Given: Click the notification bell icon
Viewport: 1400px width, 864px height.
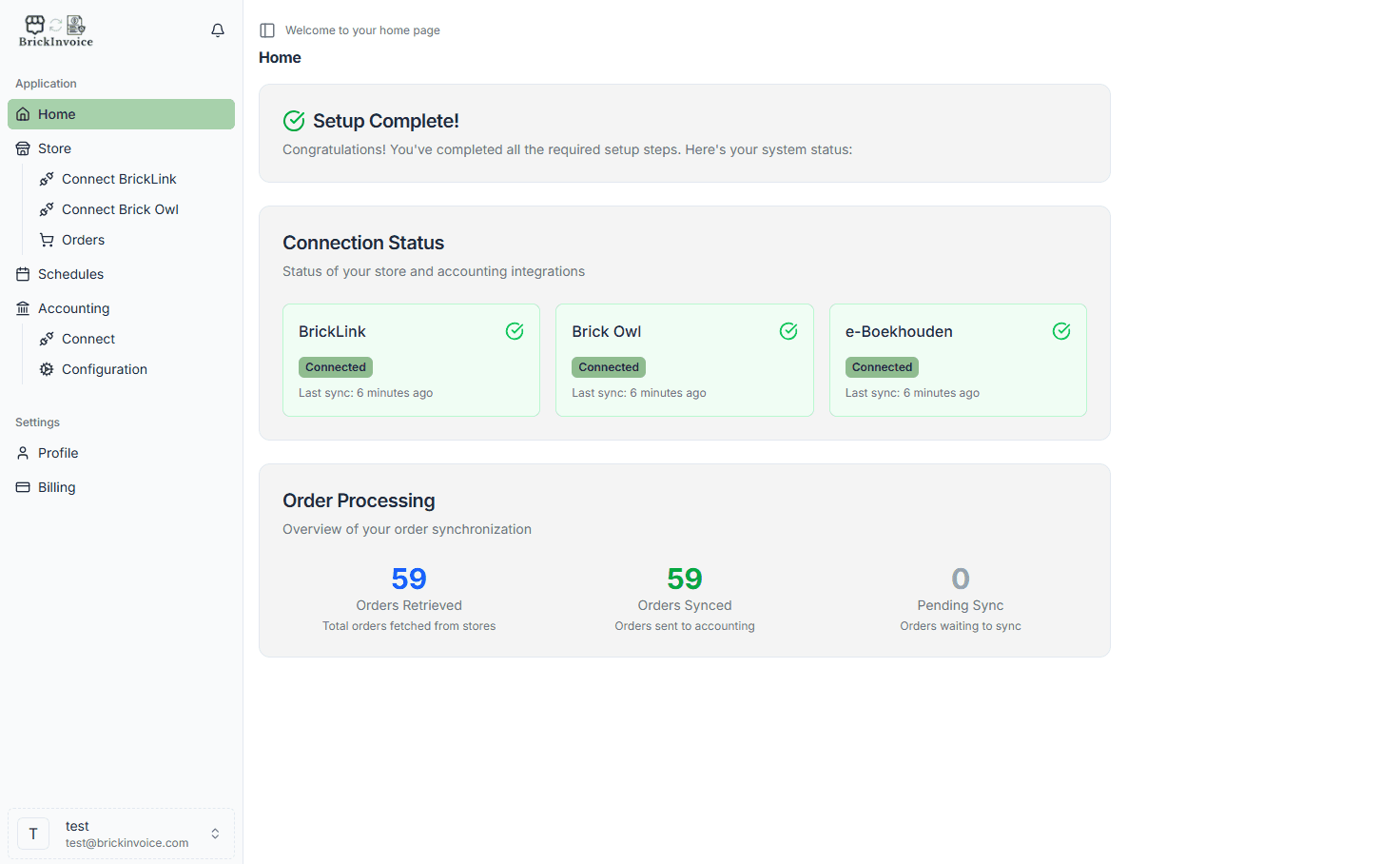Looking at the screenshot, I should click(218, 30).
